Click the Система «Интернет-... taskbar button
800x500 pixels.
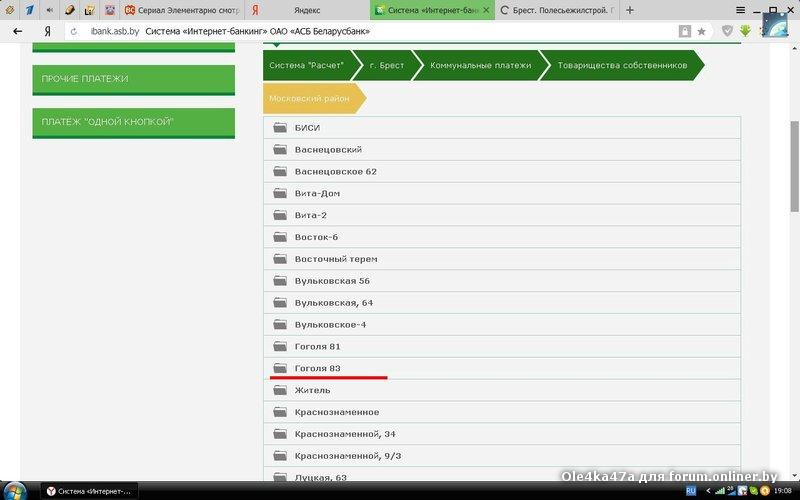coord(89,491)
